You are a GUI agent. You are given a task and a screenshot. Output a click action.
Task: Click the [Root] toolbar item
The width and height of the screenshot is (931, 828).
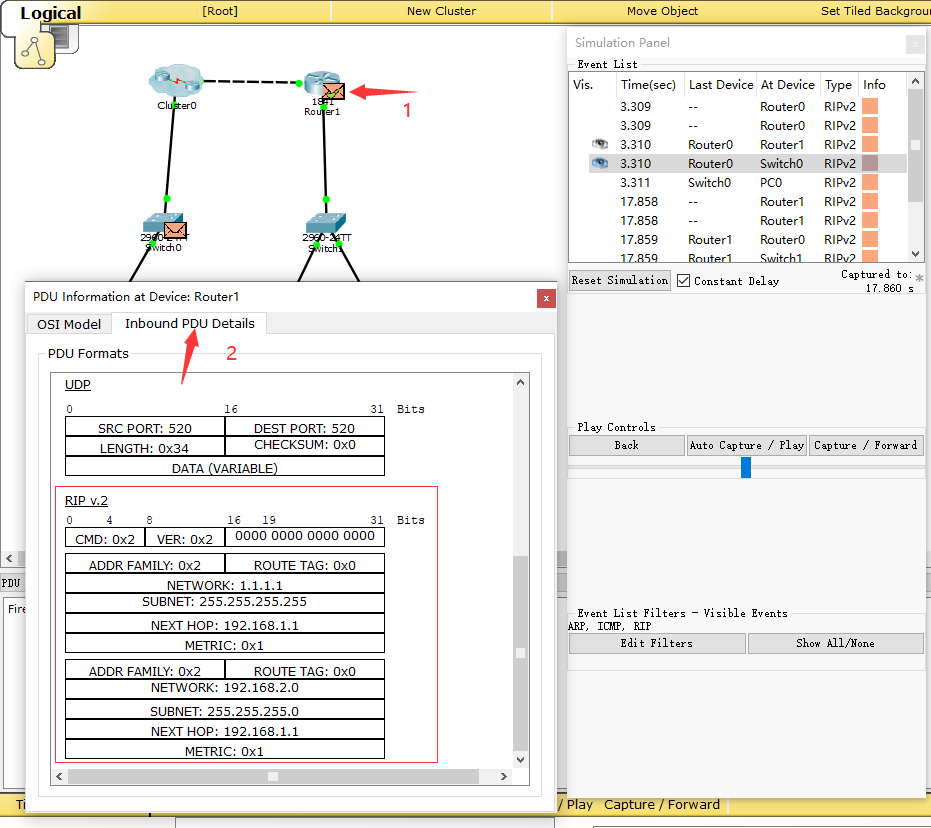(x=220, y=11)
